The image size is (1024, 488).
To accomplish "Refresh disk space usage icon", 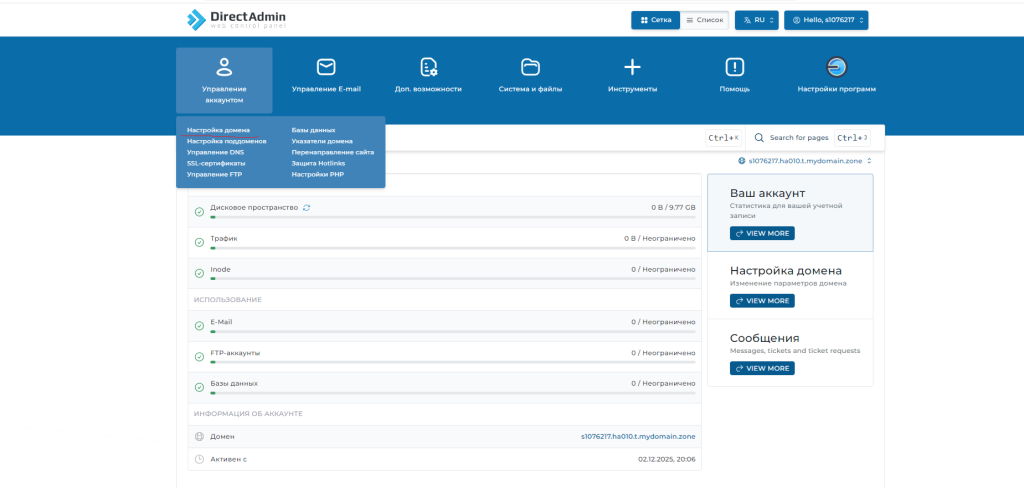I will [x=307, y=207].
